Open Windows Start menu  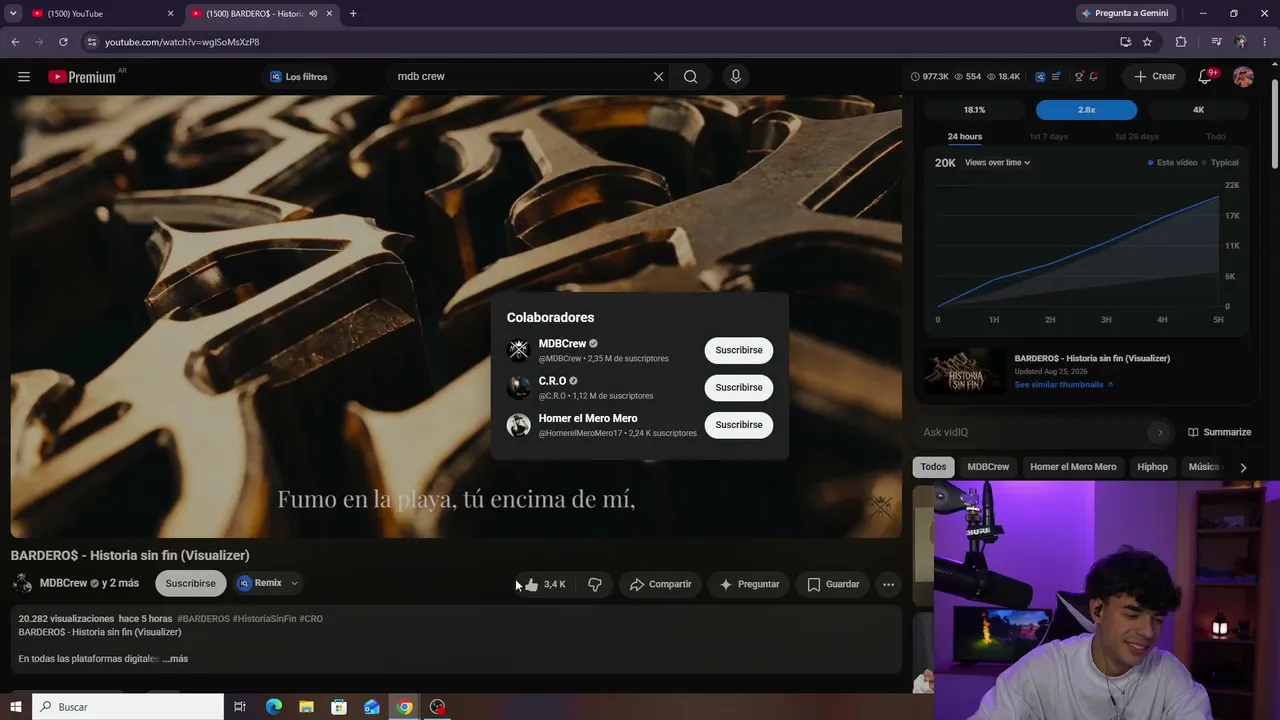(x=15, y=707)
